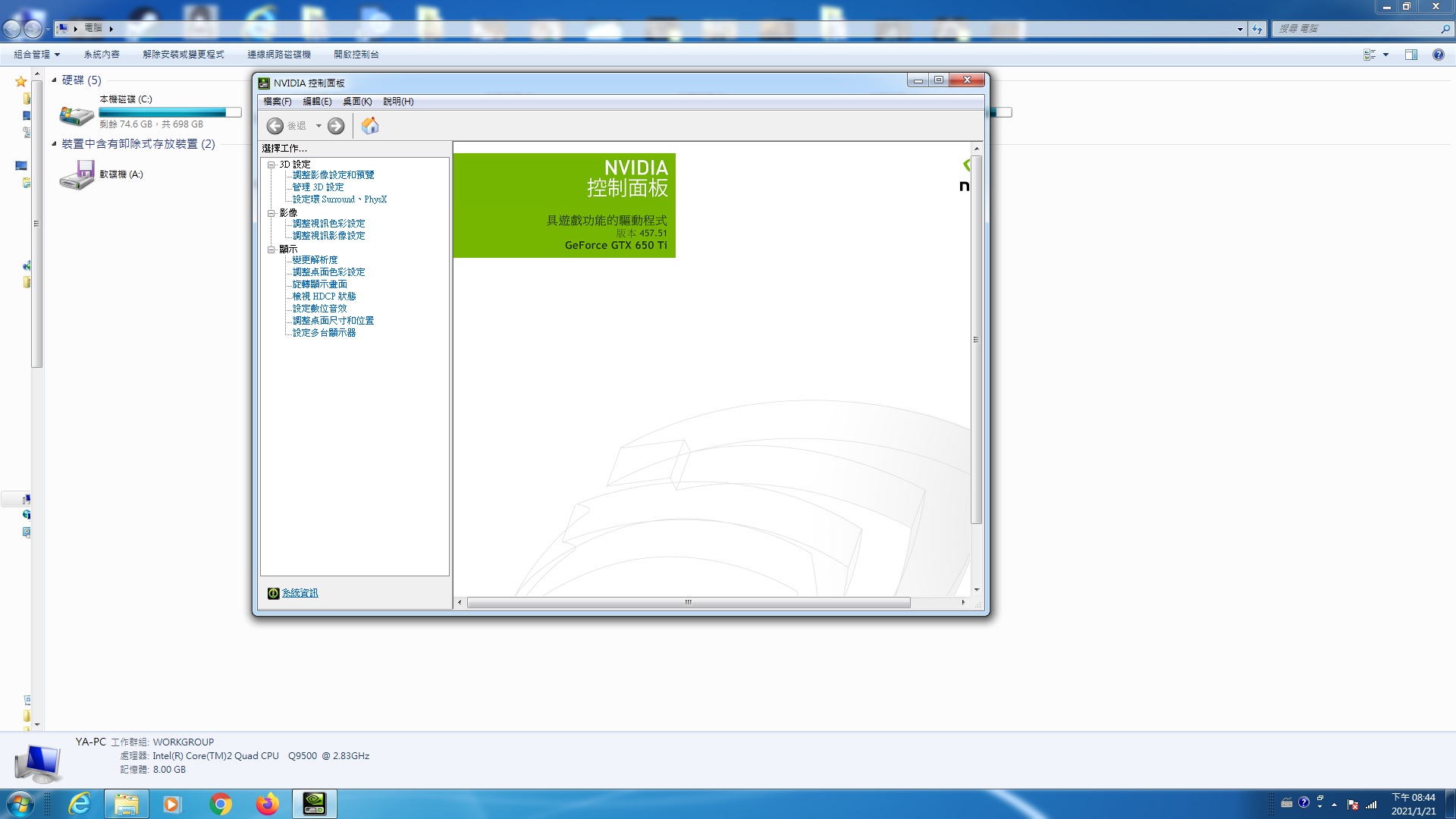This screenshot has width=1456, height=819.
Task: Open File Explorer taskbar icon
Action: coord(126,804)
